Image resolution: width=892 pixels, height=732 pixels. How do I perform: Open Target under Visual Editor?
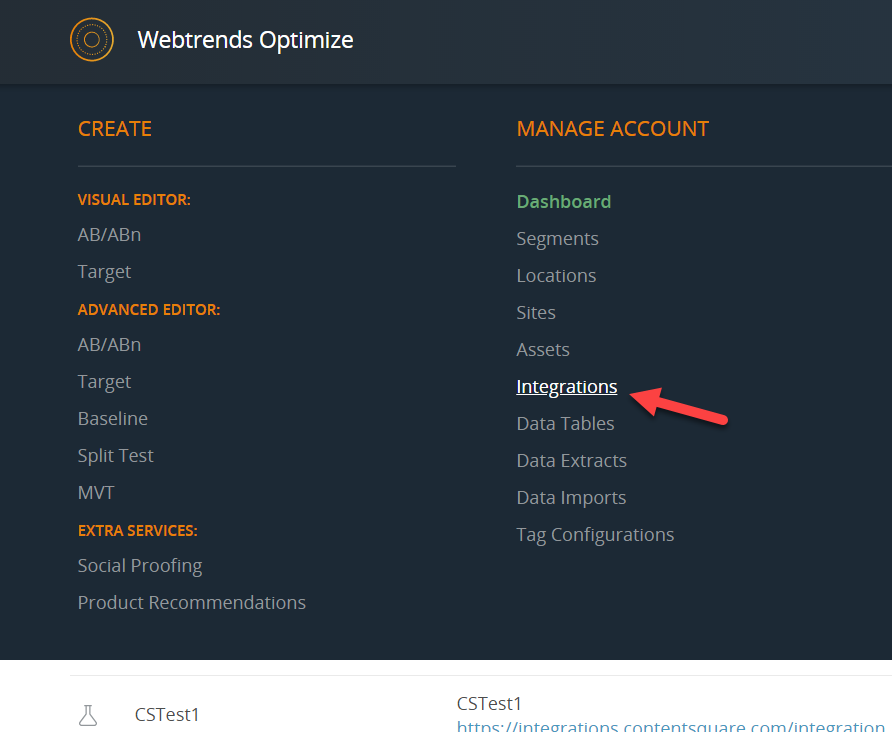click(x=104, y=272)
